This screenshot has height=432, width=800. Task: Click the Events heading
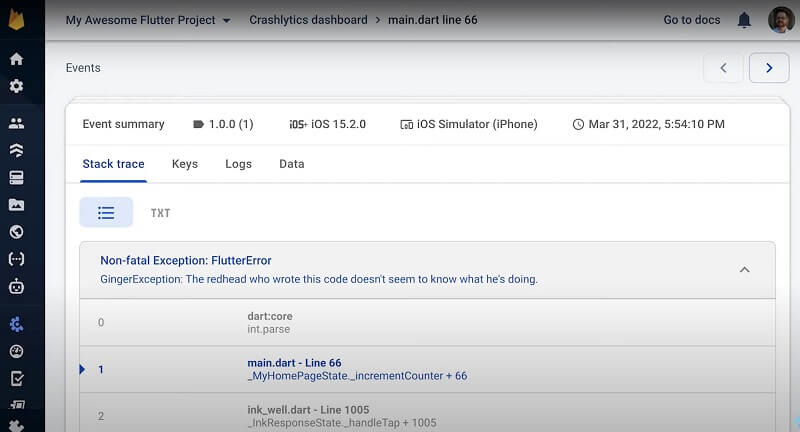(83, 68)
